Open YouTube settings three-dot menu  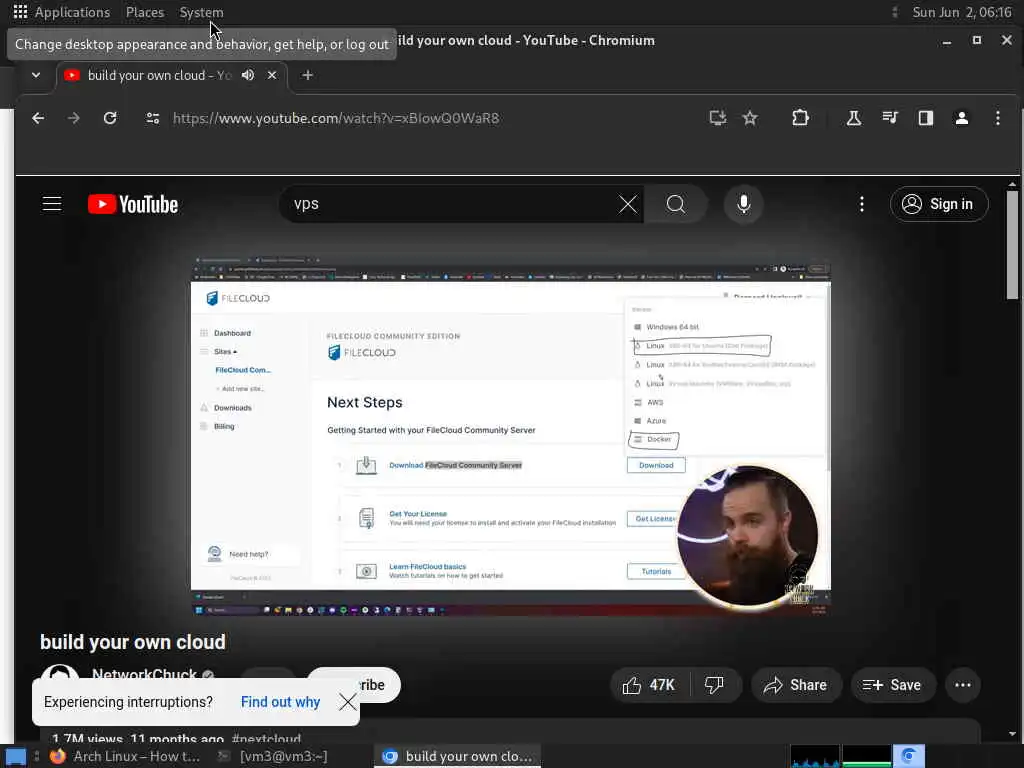(861, 204)
